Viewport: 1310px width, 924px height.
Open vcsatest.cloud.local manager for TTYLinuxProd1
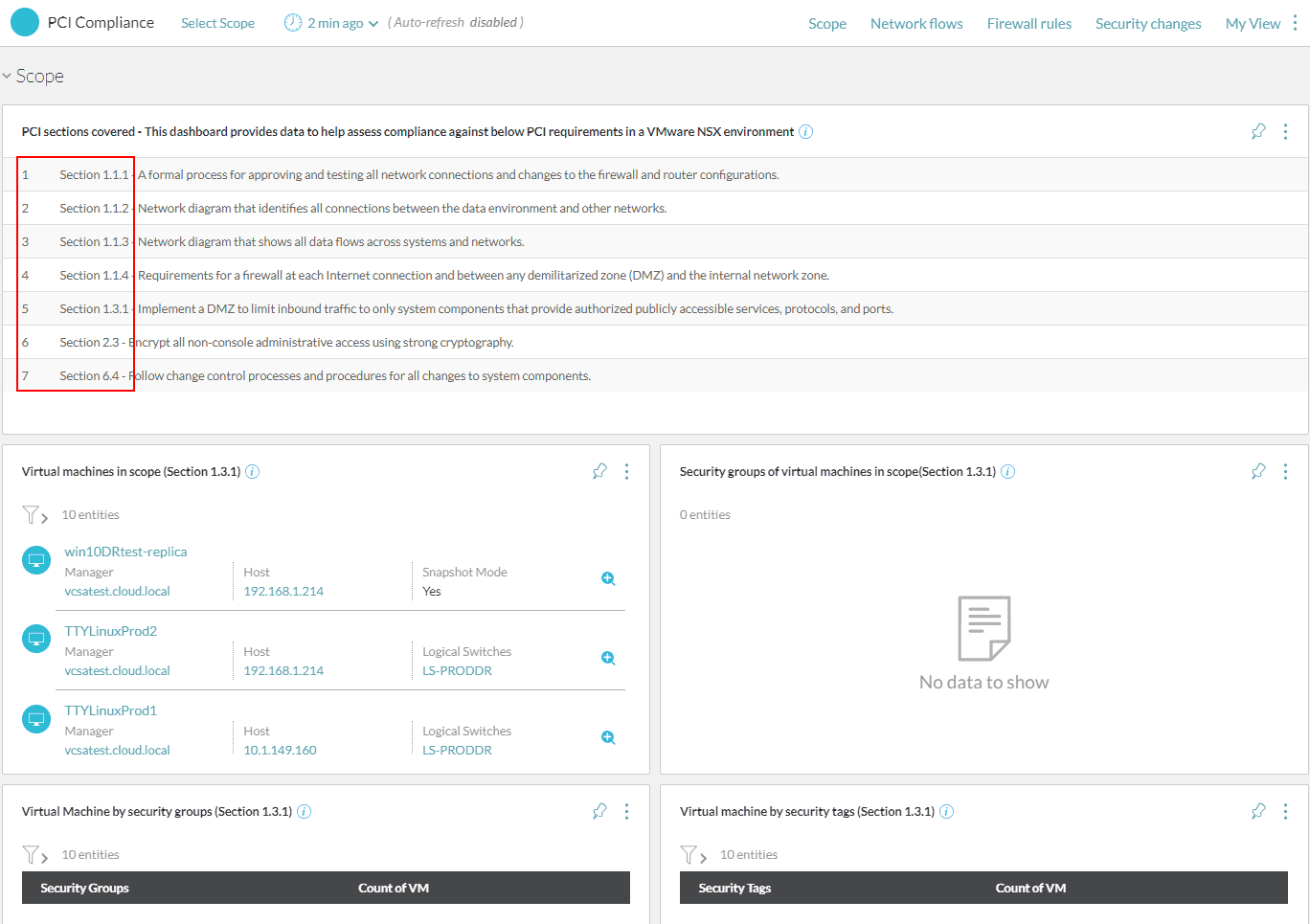pos(117,751)
